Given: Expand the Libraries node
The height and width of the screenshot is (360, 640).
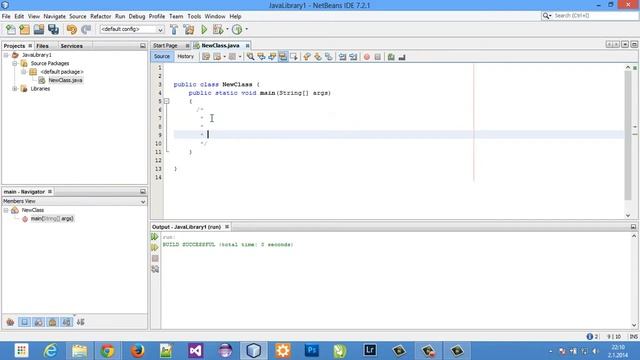Looking at the screenshot, I should click(15, 89).
